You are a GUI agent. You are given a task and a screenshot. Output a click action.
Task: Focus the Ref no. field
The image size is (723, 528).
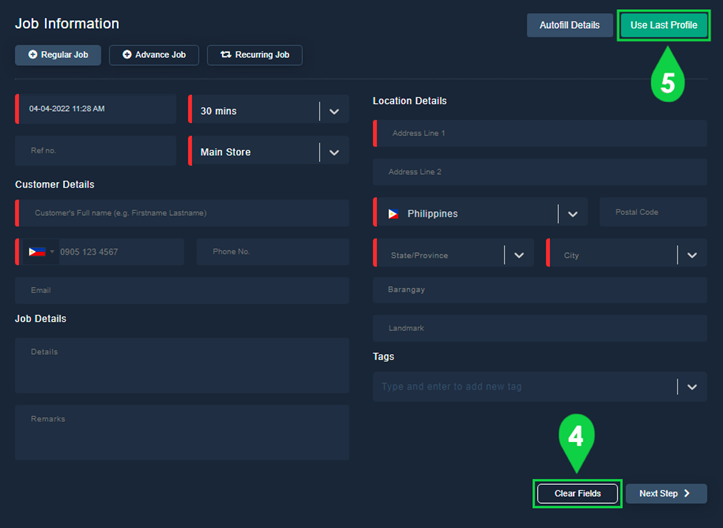point(95,150)
